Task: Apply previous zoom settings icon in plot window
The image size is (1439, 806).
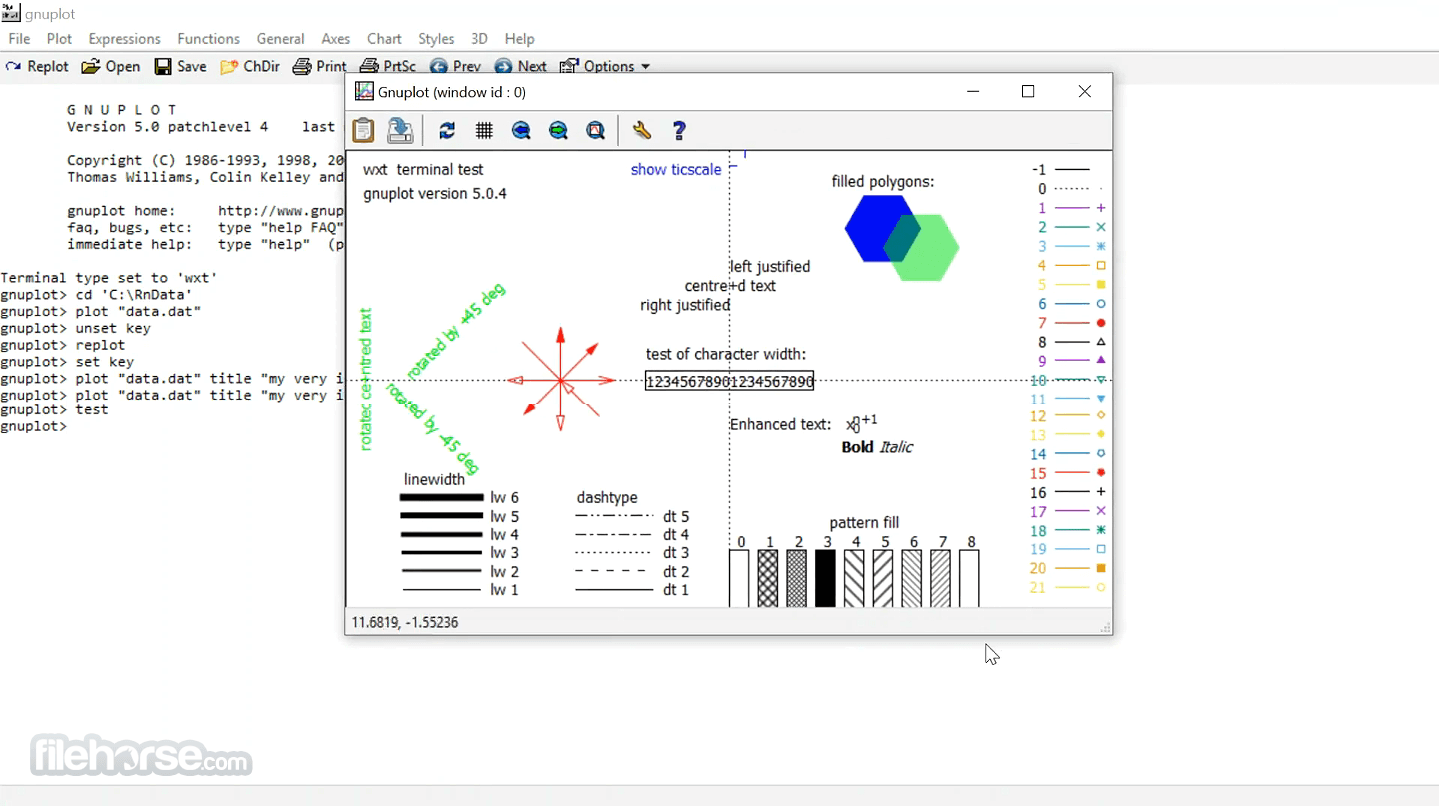Action: (x=521, y=130)
